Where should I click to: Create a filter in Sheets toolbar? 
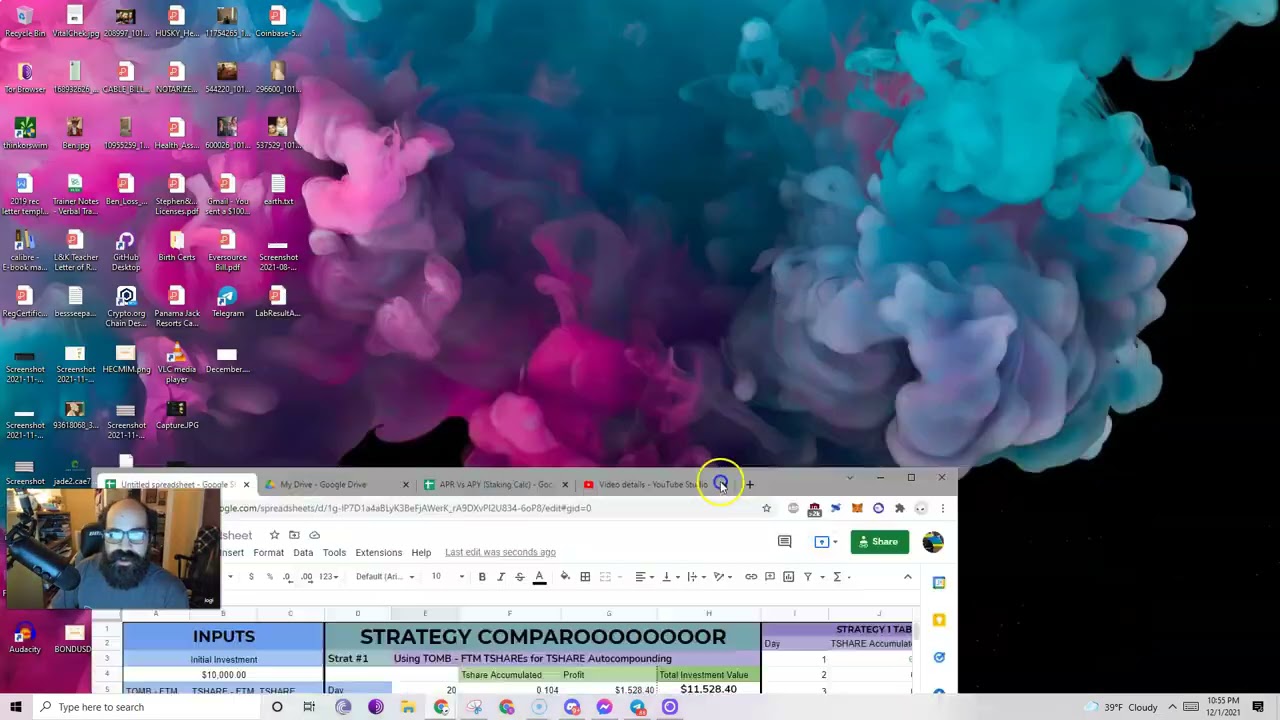pos(808,576)
